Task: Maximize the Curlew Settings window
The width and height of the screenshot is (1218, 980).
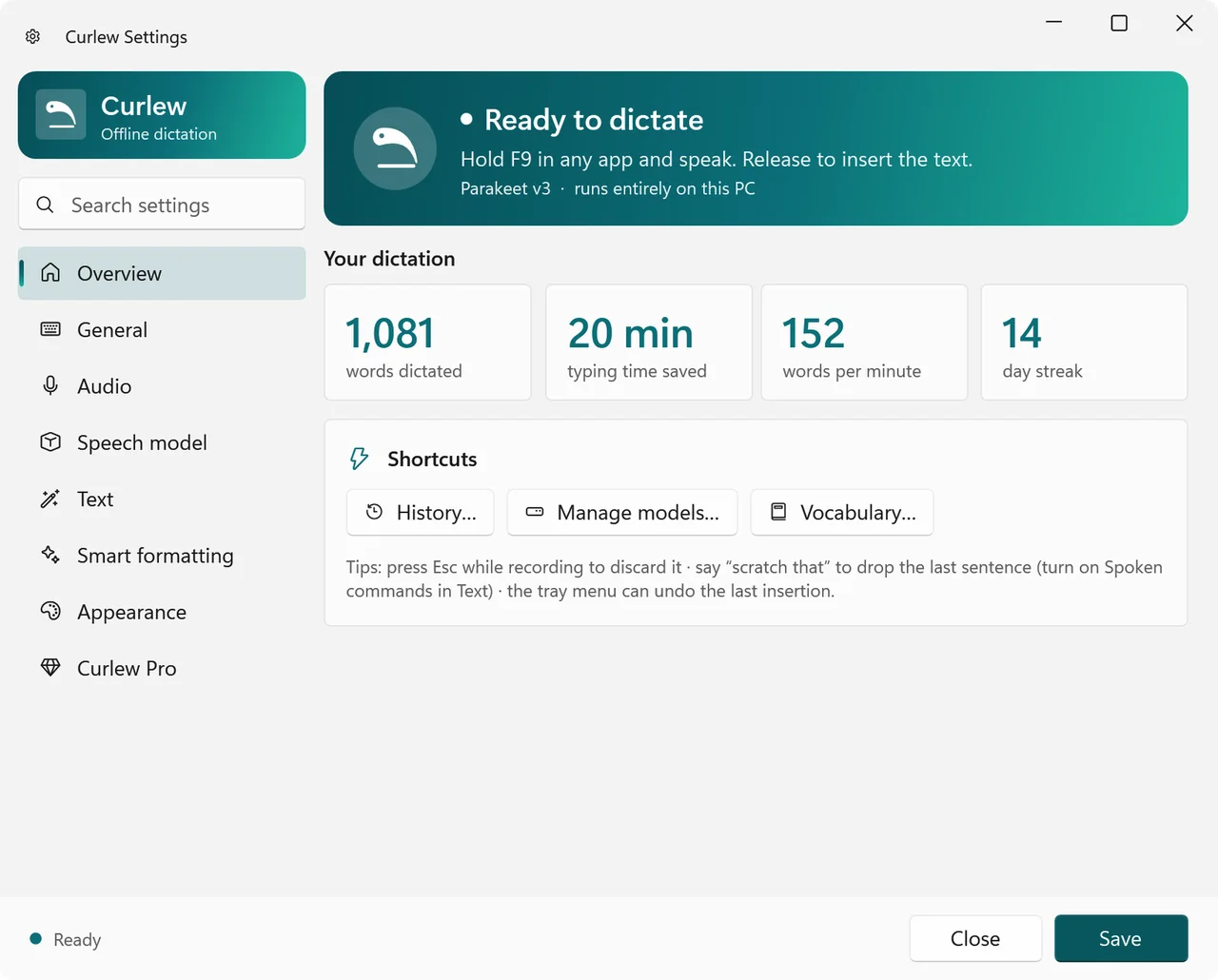Action: 1119,23
